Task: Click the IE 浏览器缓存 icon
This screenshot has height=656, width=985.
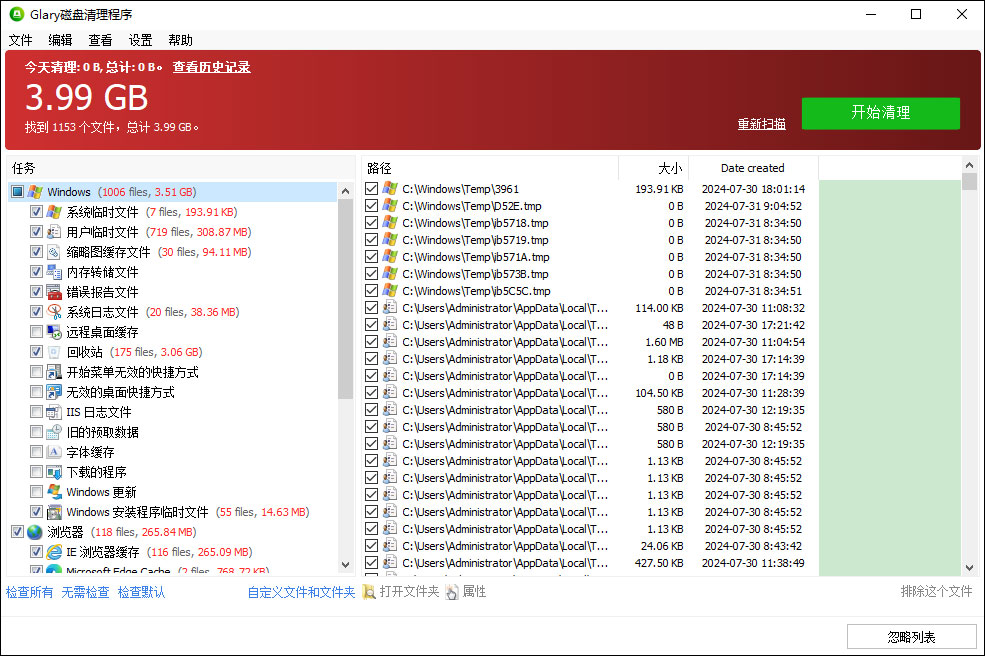Action: point(55,552)
